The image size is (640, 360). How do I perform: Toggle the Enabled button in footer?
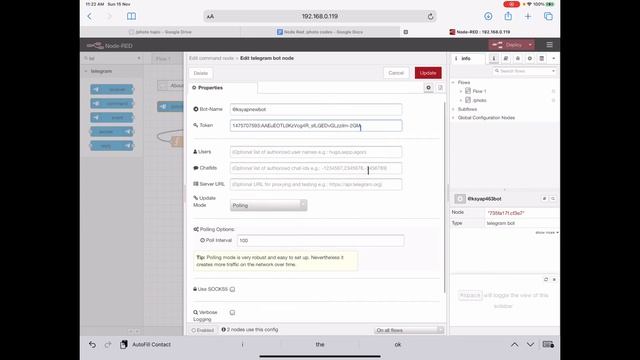click(203, 330)
